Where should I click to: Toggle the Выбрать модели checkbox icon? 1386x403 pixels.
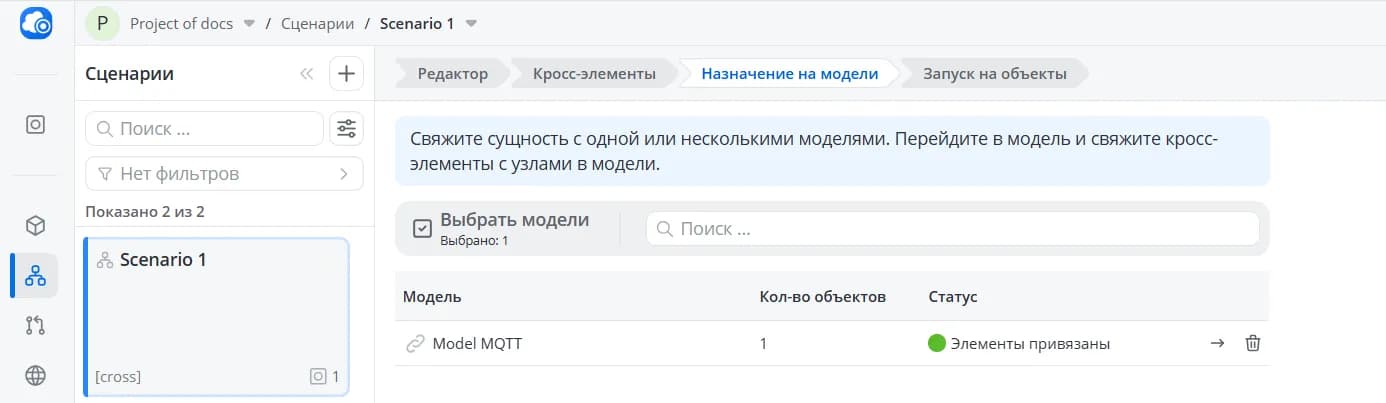click(422, 229)
